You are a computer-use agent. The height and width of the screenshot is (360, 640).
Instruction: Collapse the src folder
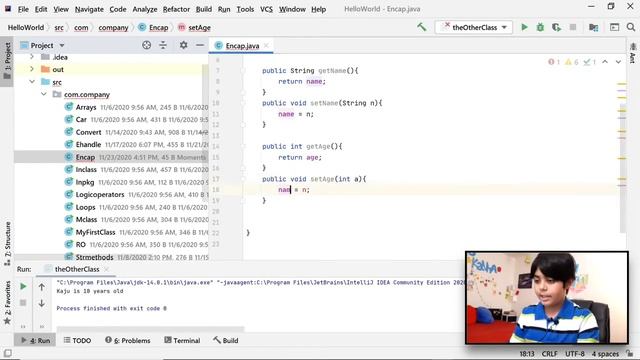pos(32,82)
